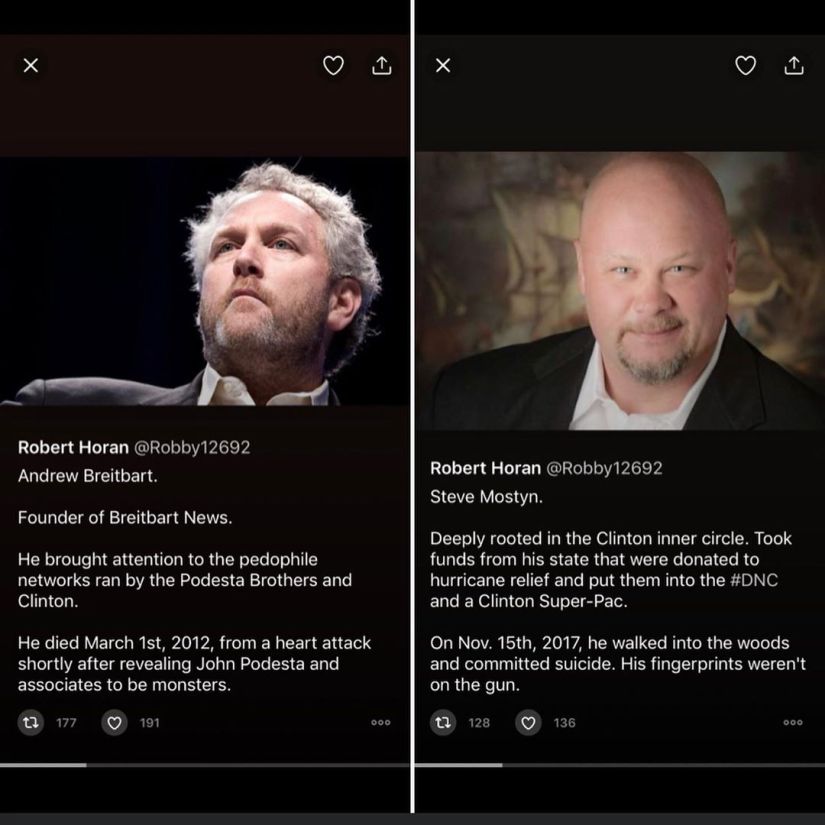Open Robert Horan profile on left tweet
The height and width of the screenshot is (825, 825).
click(73, 447)
